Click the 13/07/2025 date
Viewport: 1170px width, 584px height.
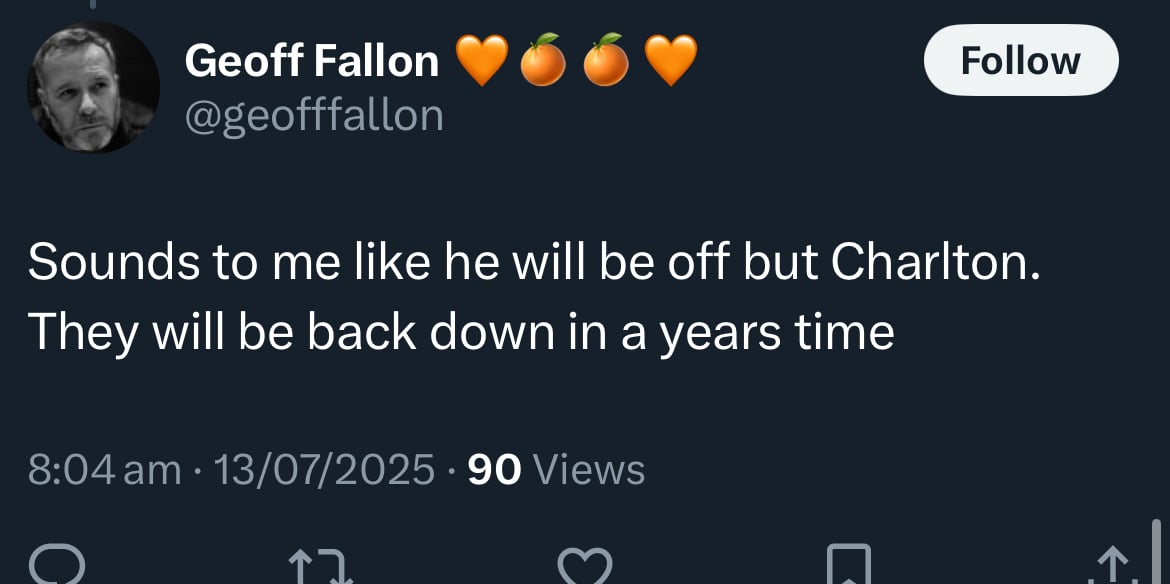click(323, 470)
